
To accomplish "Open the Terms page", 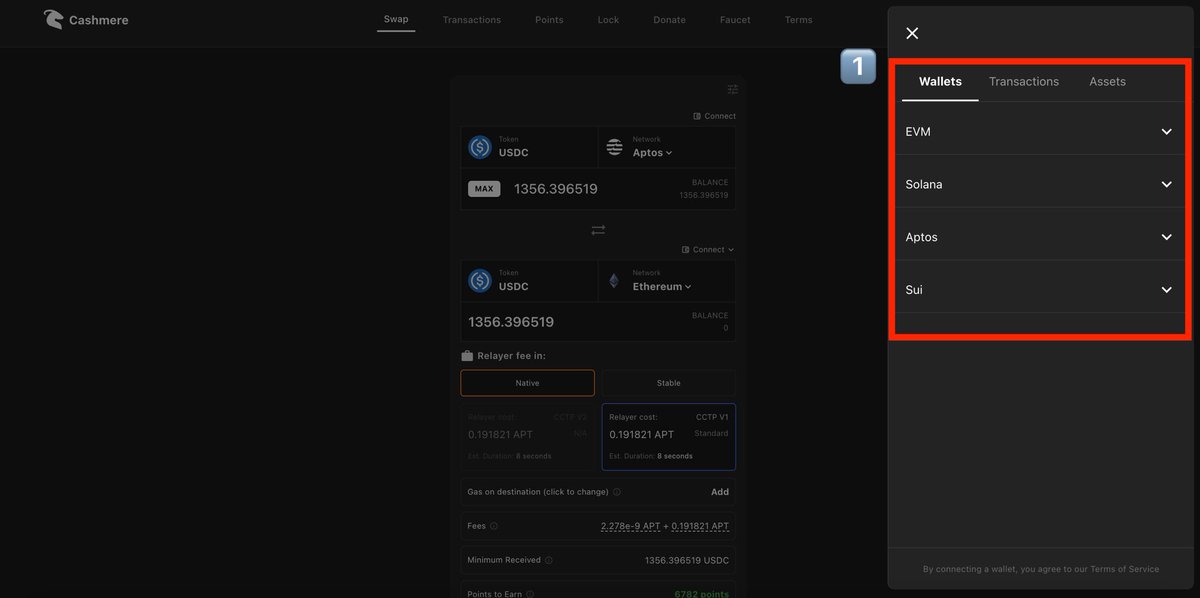I will 798,20.
